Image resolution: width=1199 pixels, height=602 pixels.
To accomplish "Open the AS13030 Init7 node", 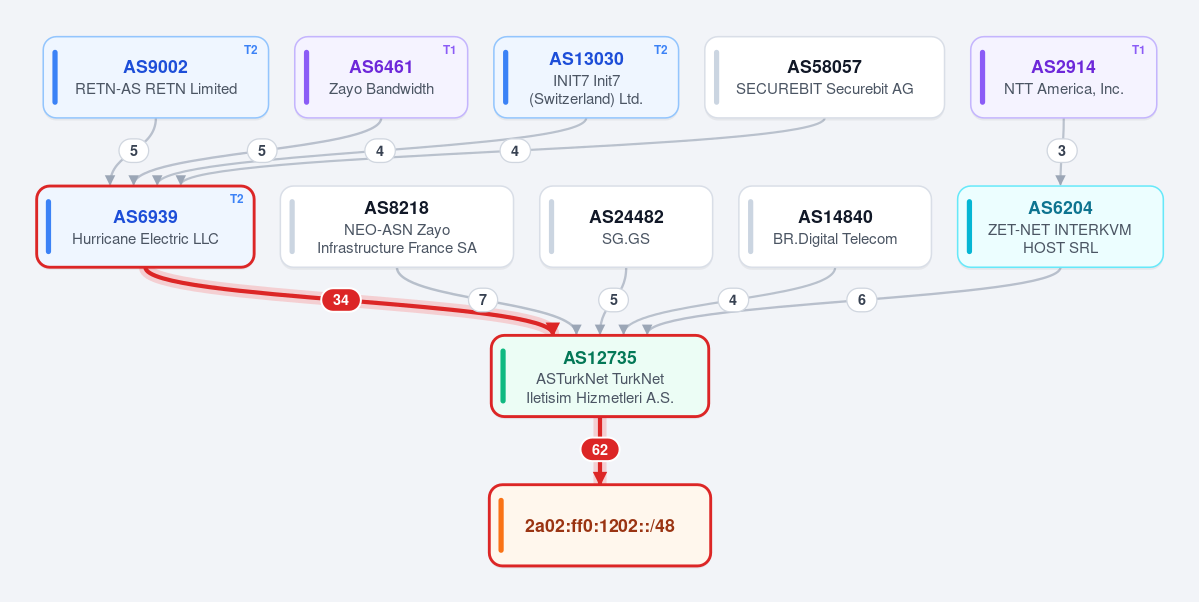I will point(587,77).
